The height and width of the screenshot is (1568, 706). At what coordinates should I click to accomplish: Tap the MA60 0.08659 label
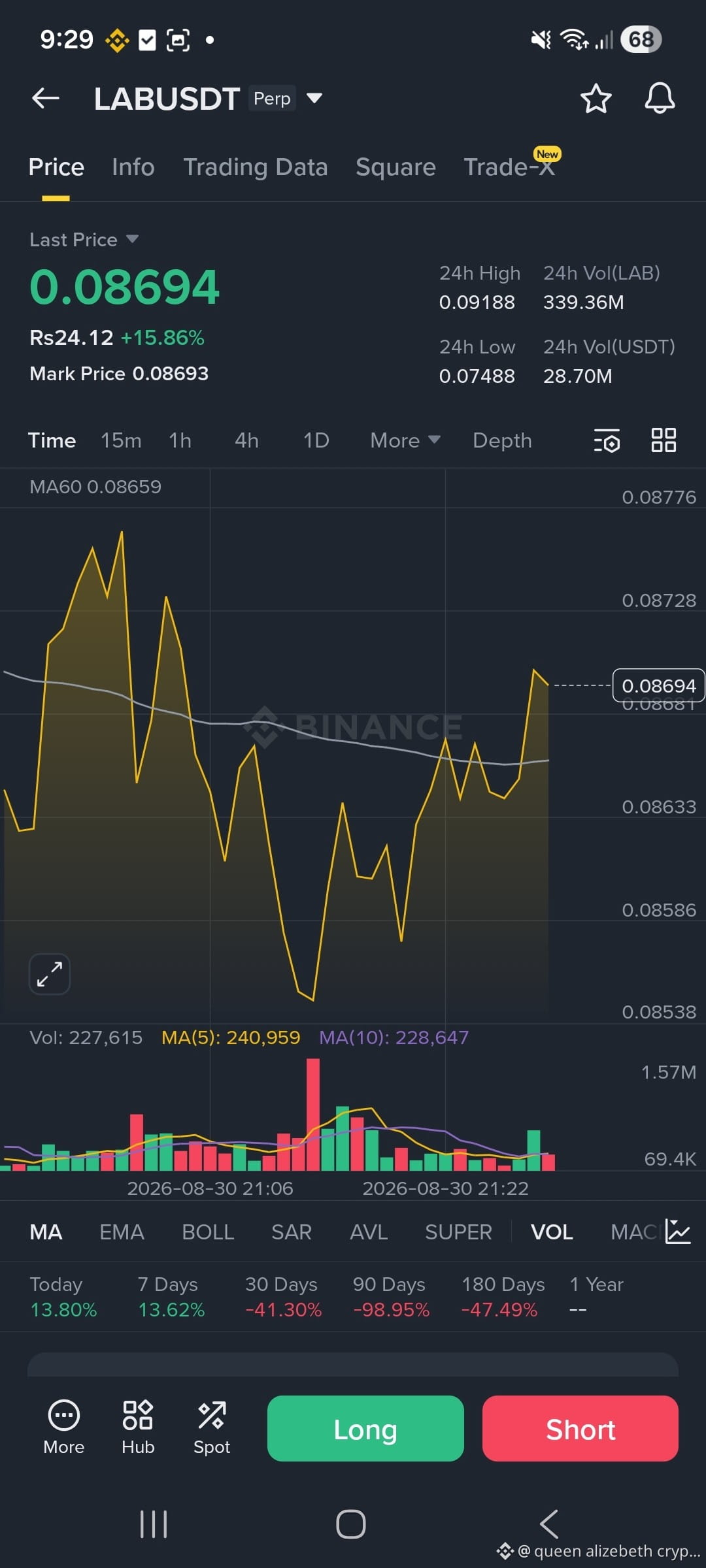(95, 487)
